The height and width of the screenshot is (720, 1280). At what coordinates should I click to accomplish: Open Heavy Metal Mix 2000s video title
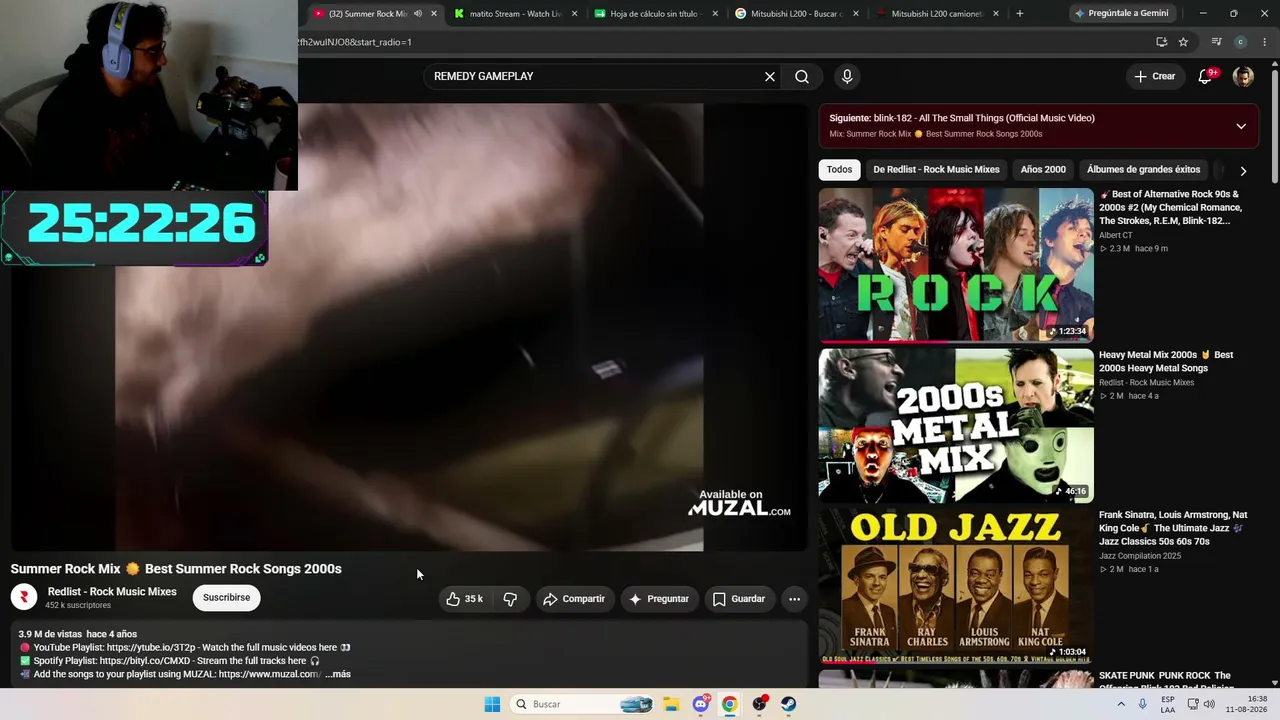(x=1166, y=361)
